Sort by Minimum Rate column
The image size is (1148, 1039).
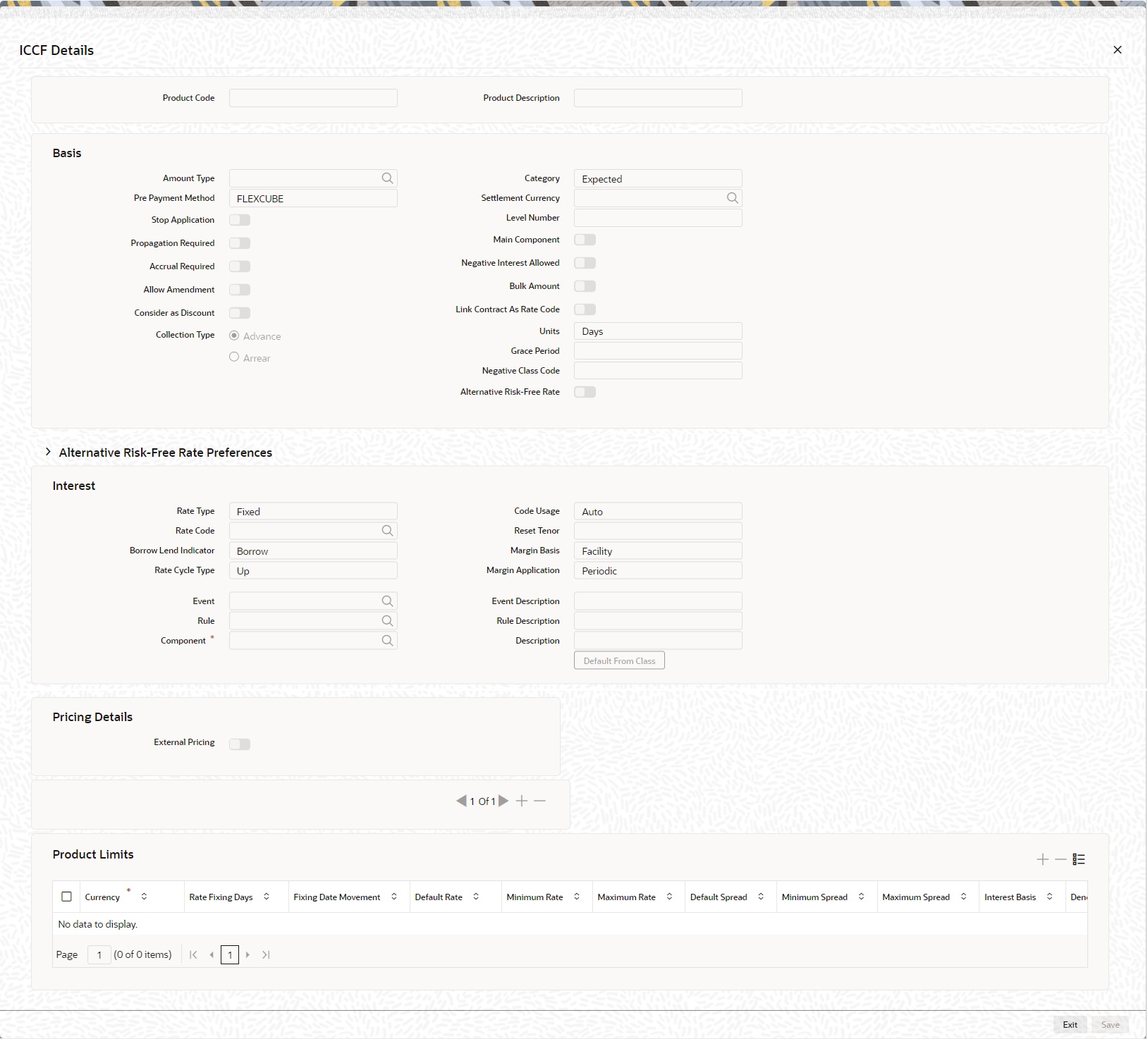click(577, 897)
